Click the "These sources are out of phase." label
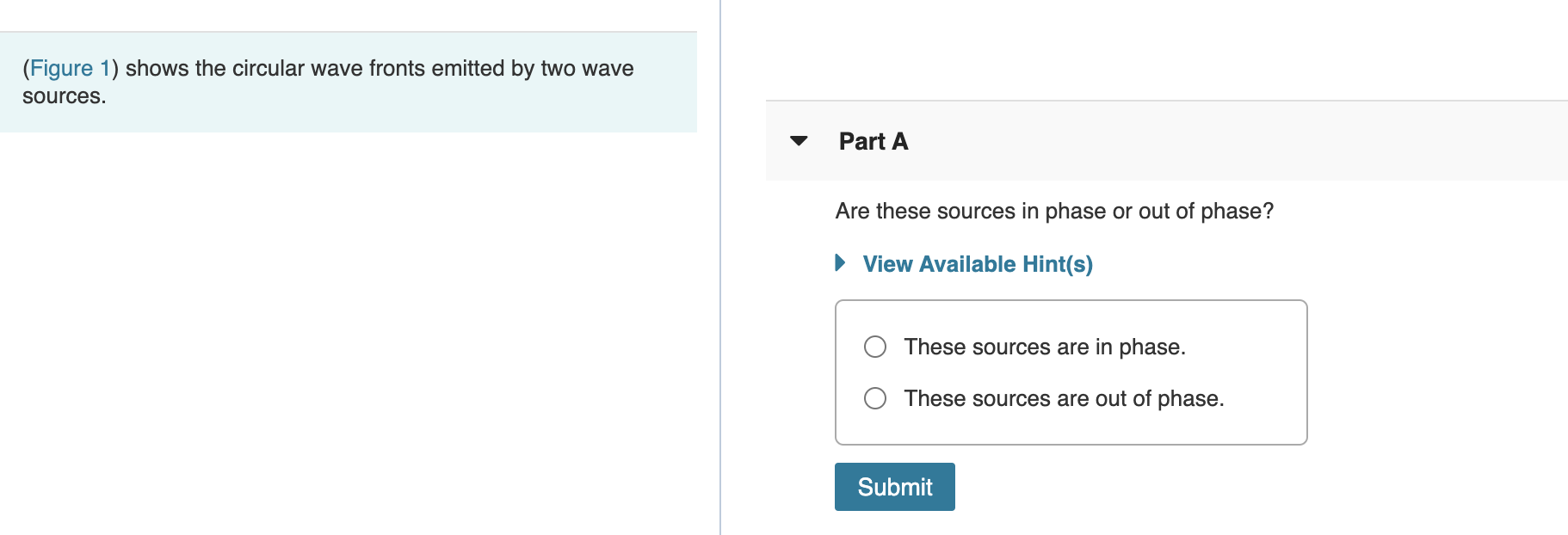 [x=1063, y=398]
